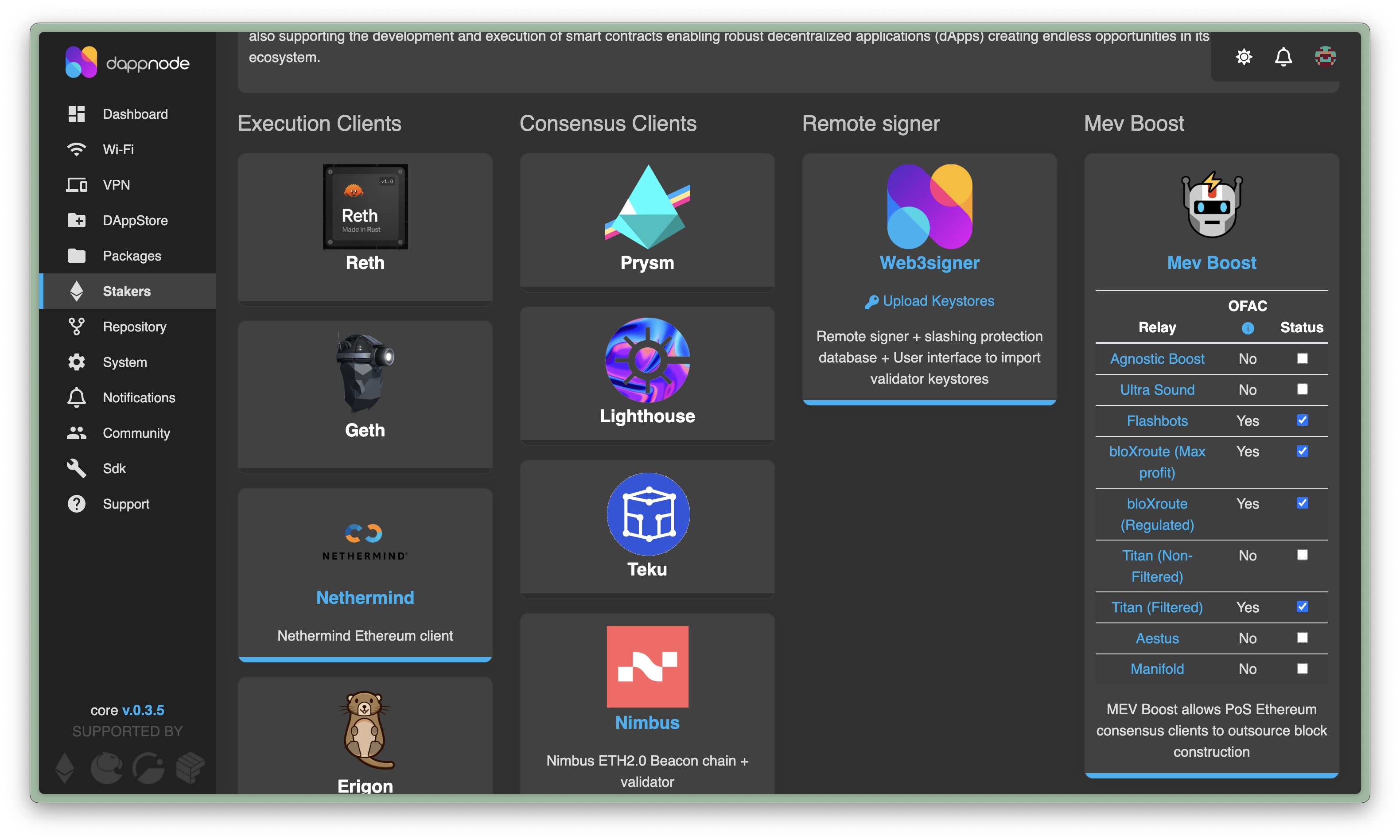This screenshot has width=1400, height=840.
Task: Open the bloXroute (Max profit) relay link
Action: click(1157, 462)
